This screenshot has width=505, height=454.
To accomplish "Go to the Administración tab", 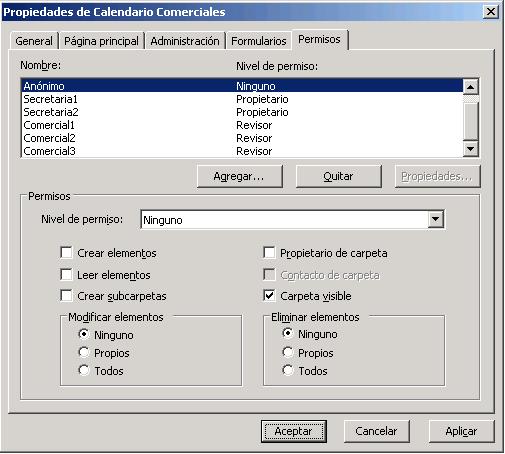I will pyautogui.click(x=185, y=41).
